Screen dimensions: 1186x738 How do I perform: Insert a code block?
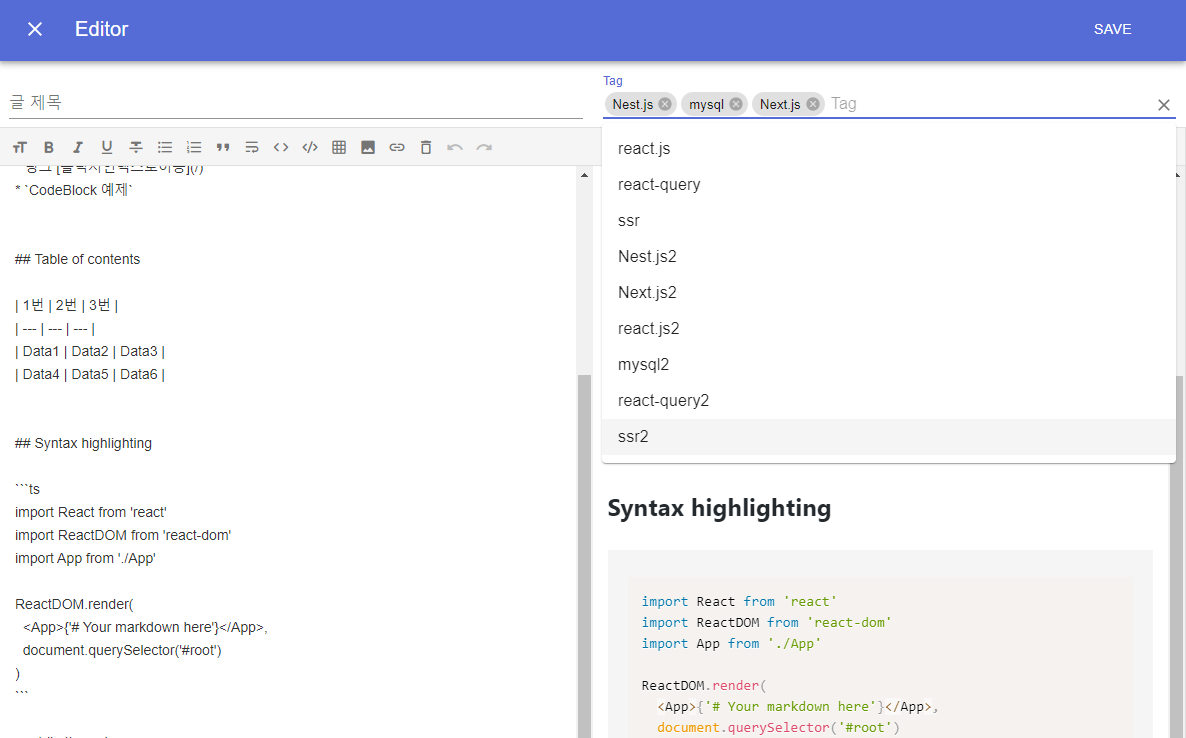point(310,147)
